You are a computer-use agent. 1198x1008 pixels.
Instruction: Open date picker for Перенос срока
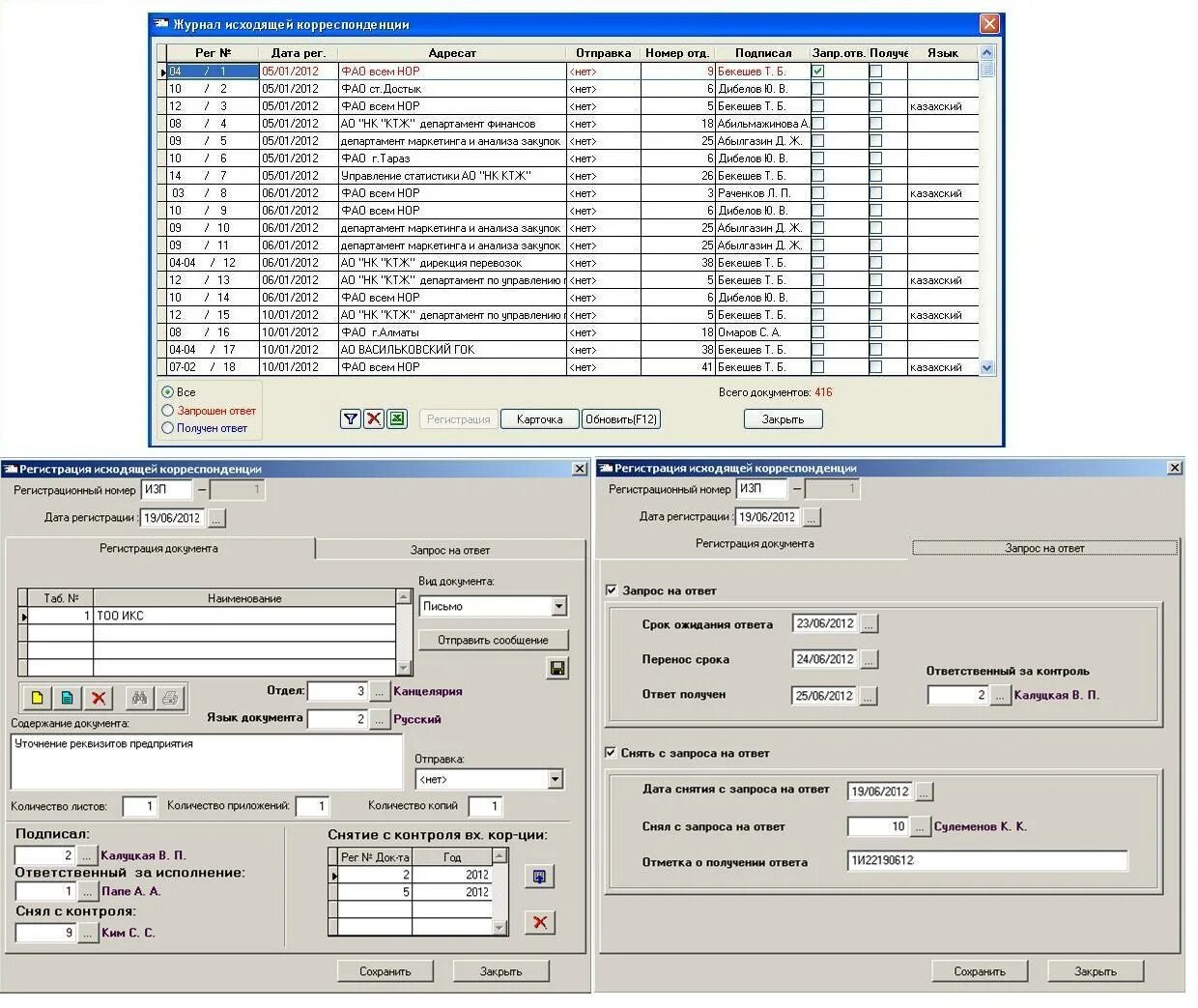(x=869, y=660)
